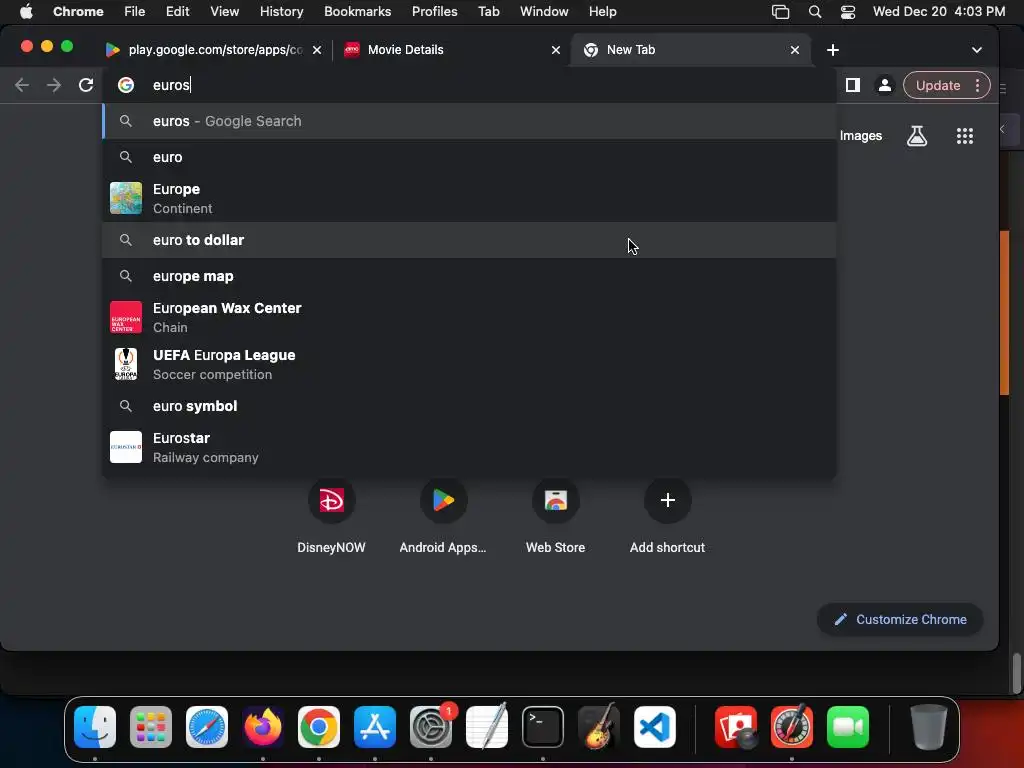Click the address bar containing euros
The height and width of the screenshot is (768, 1024).
(469, 85)
